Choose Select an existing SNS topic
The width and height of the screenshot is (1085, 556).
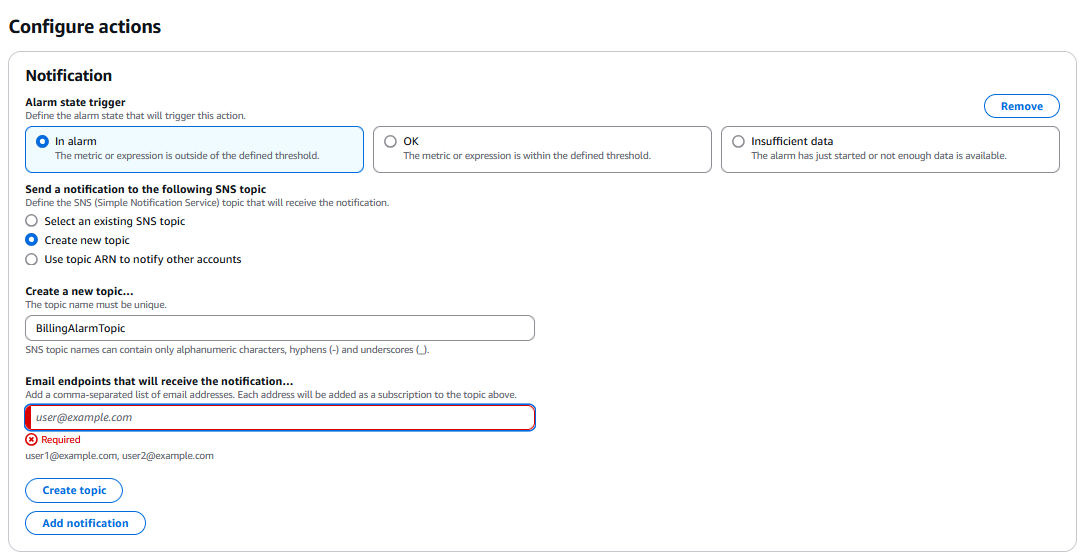[x=32, y=221]
